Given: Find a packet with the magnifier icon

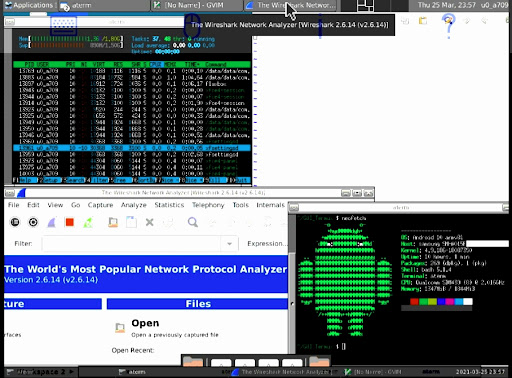Looking at the screenshot, I should tap(193, 222).
